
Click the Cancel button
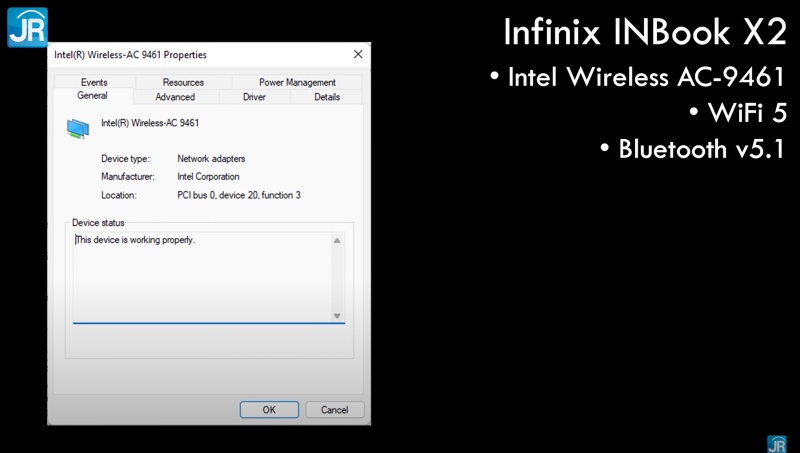(x=335, y=410)
